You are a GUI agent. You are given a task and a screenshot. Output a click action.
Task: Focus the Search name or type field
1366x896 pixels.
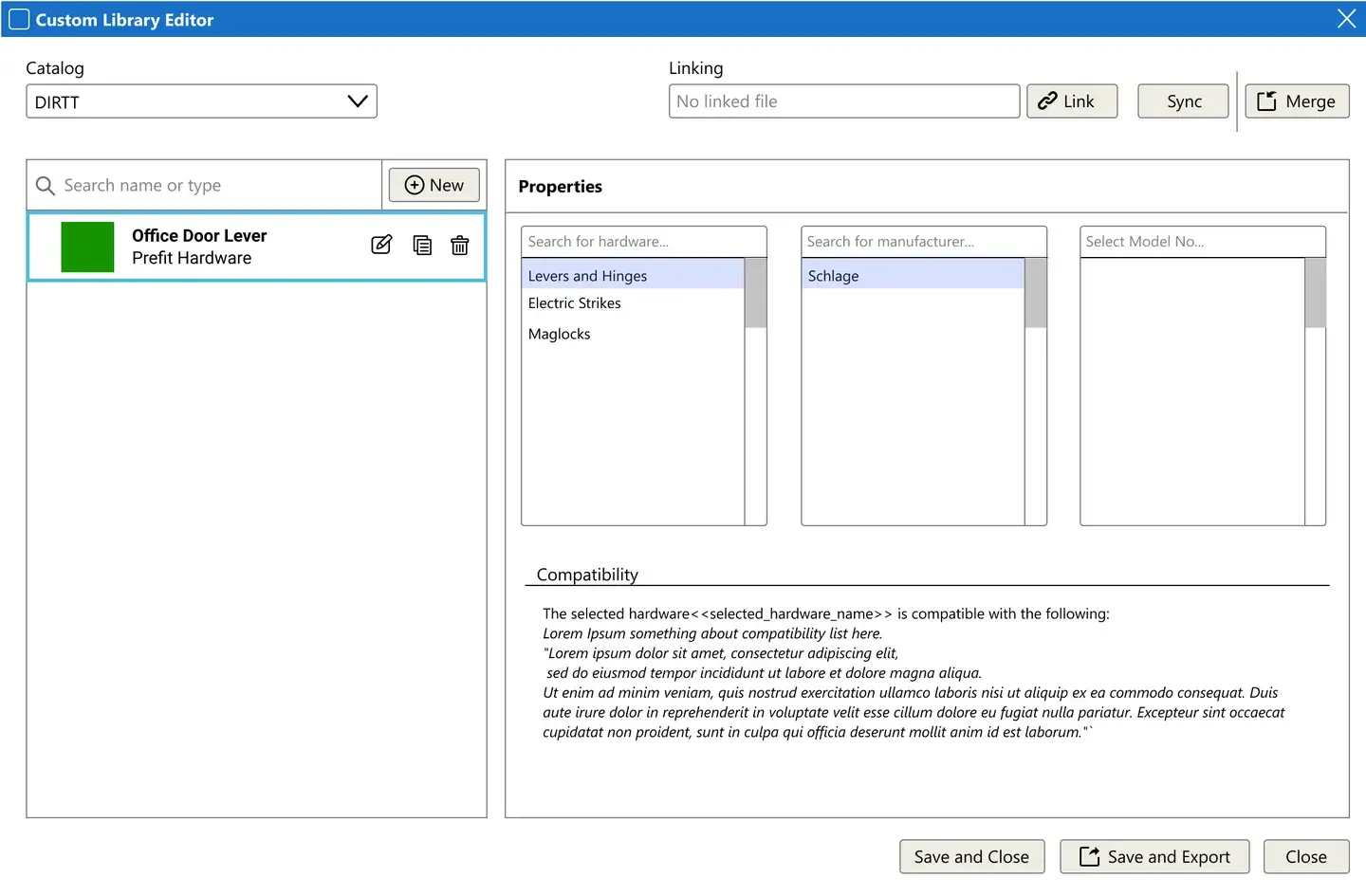[204, 186]
